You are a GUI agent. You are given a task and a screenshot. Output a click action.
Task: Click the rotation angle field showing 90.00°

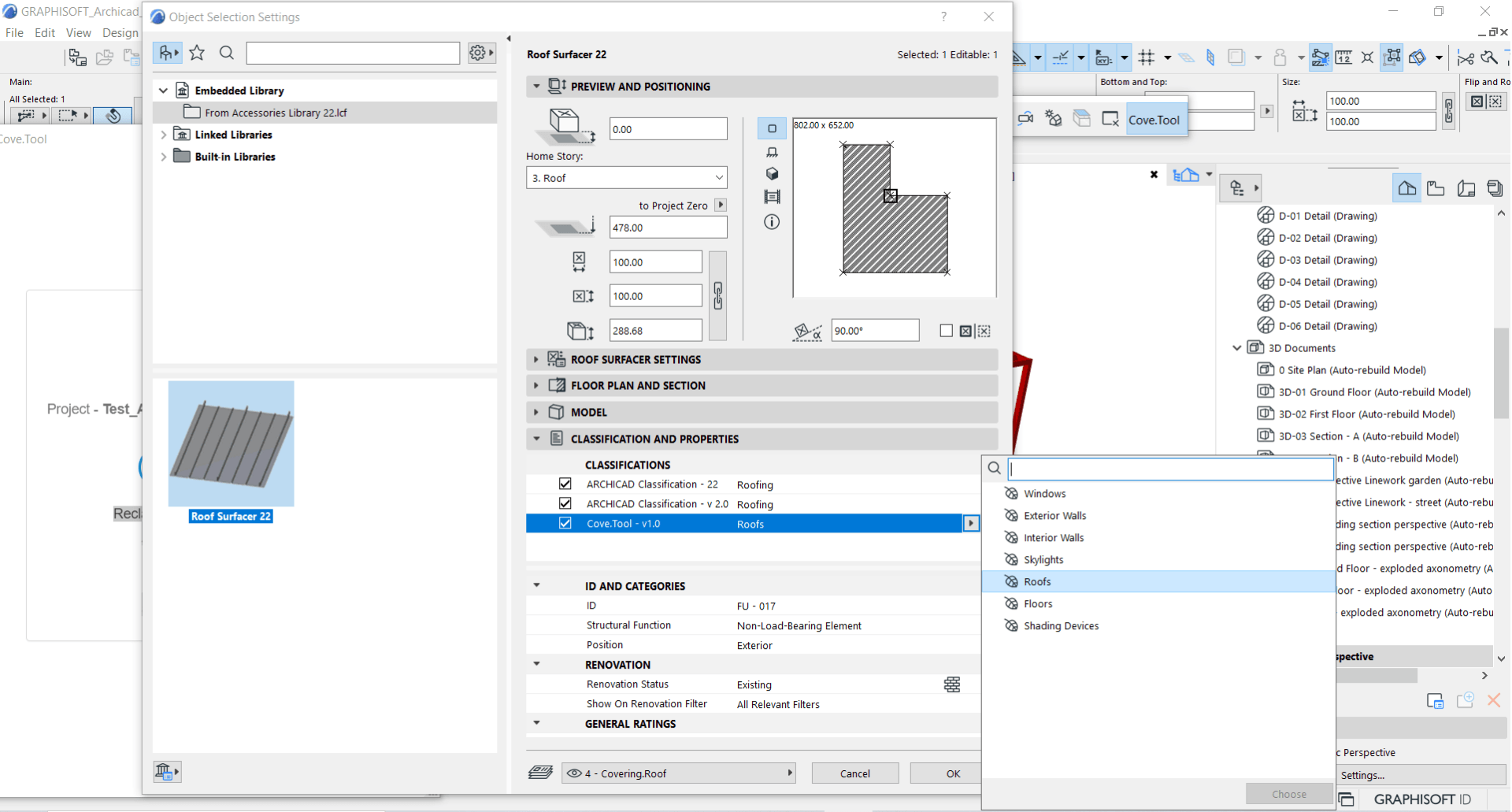pos(875,331)
